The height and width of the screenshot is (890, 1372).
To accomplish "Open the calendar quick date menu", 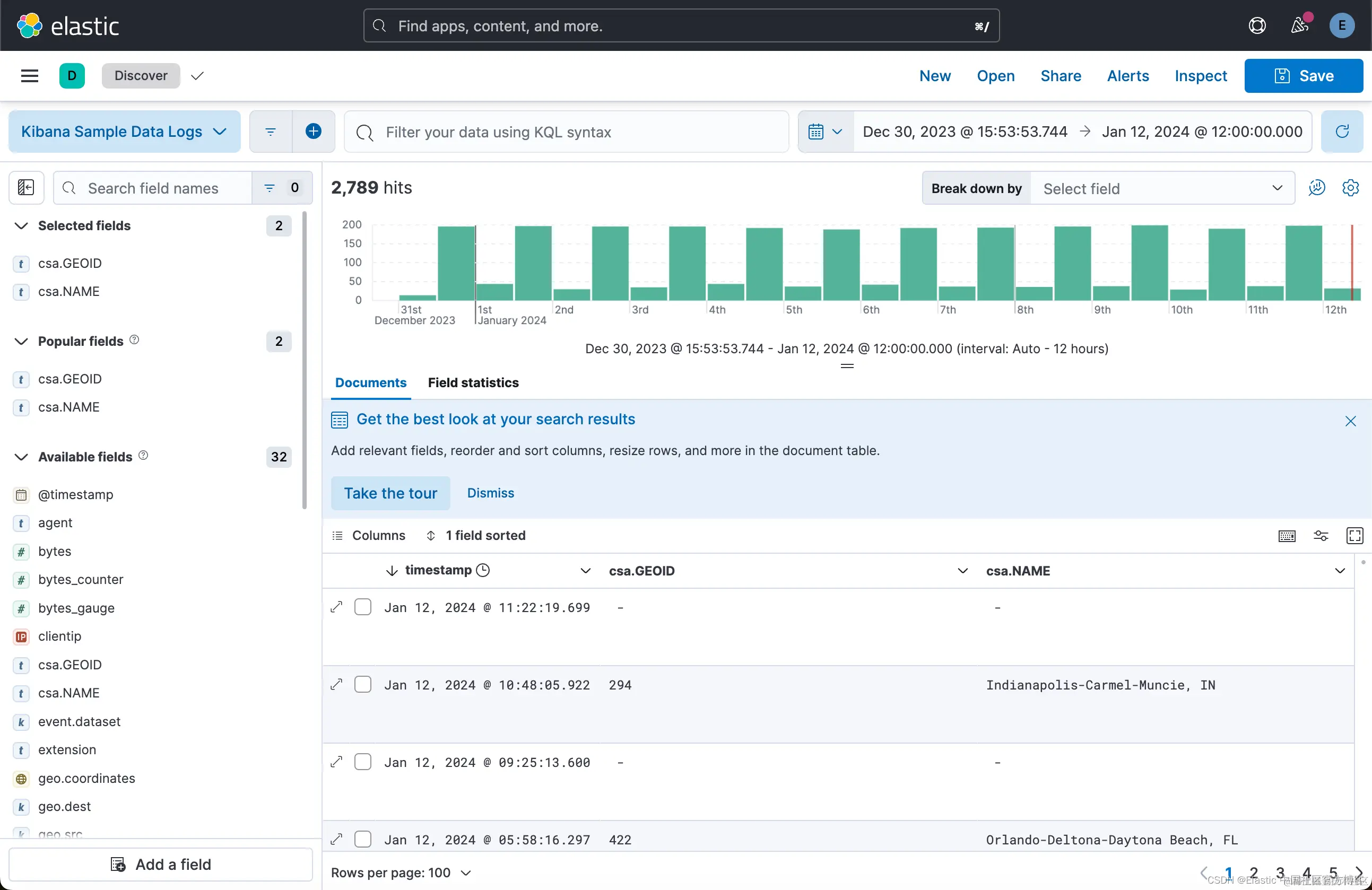I will [825, 132].
